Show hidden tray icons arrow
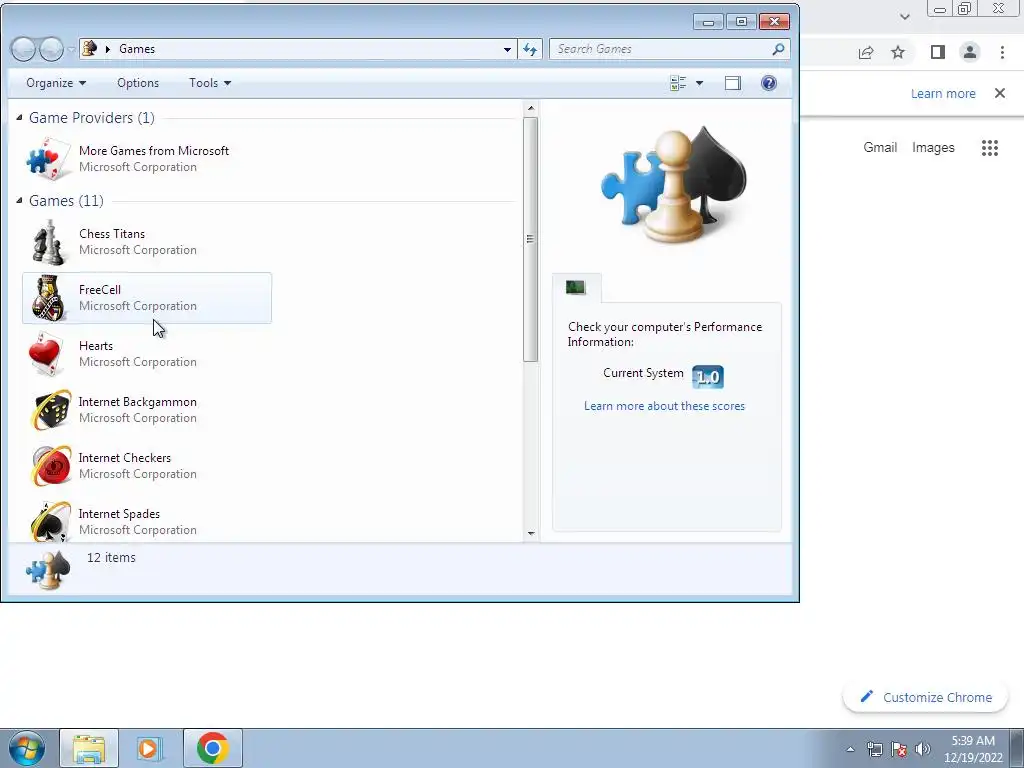This screenshot has height=768, width=1024. [x=850, y=749]
